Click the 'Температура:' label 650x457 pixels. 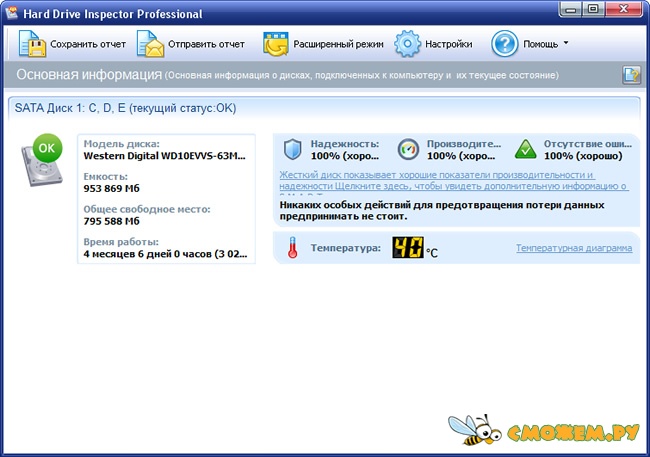(x=346, y=248)
